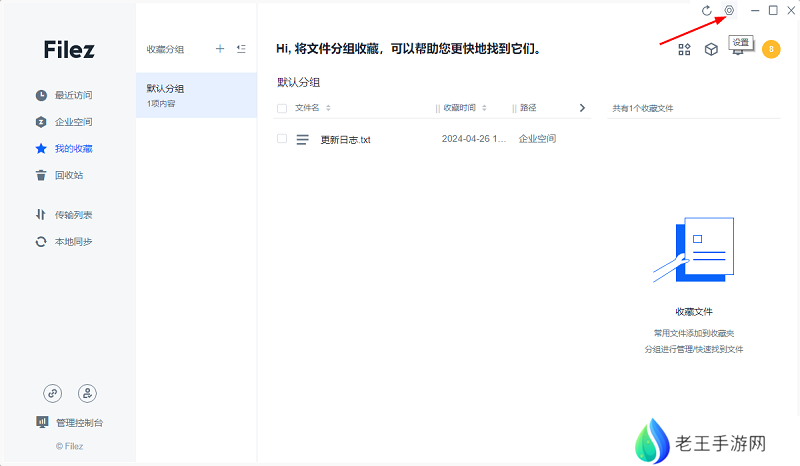
Task: Click the Filez logo
Action: click(x=69, y=50)
